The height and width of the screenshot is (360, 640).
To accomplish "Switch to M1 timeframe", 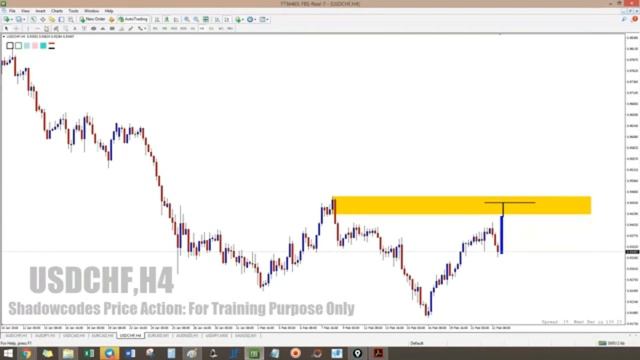I will click(155, 29).
